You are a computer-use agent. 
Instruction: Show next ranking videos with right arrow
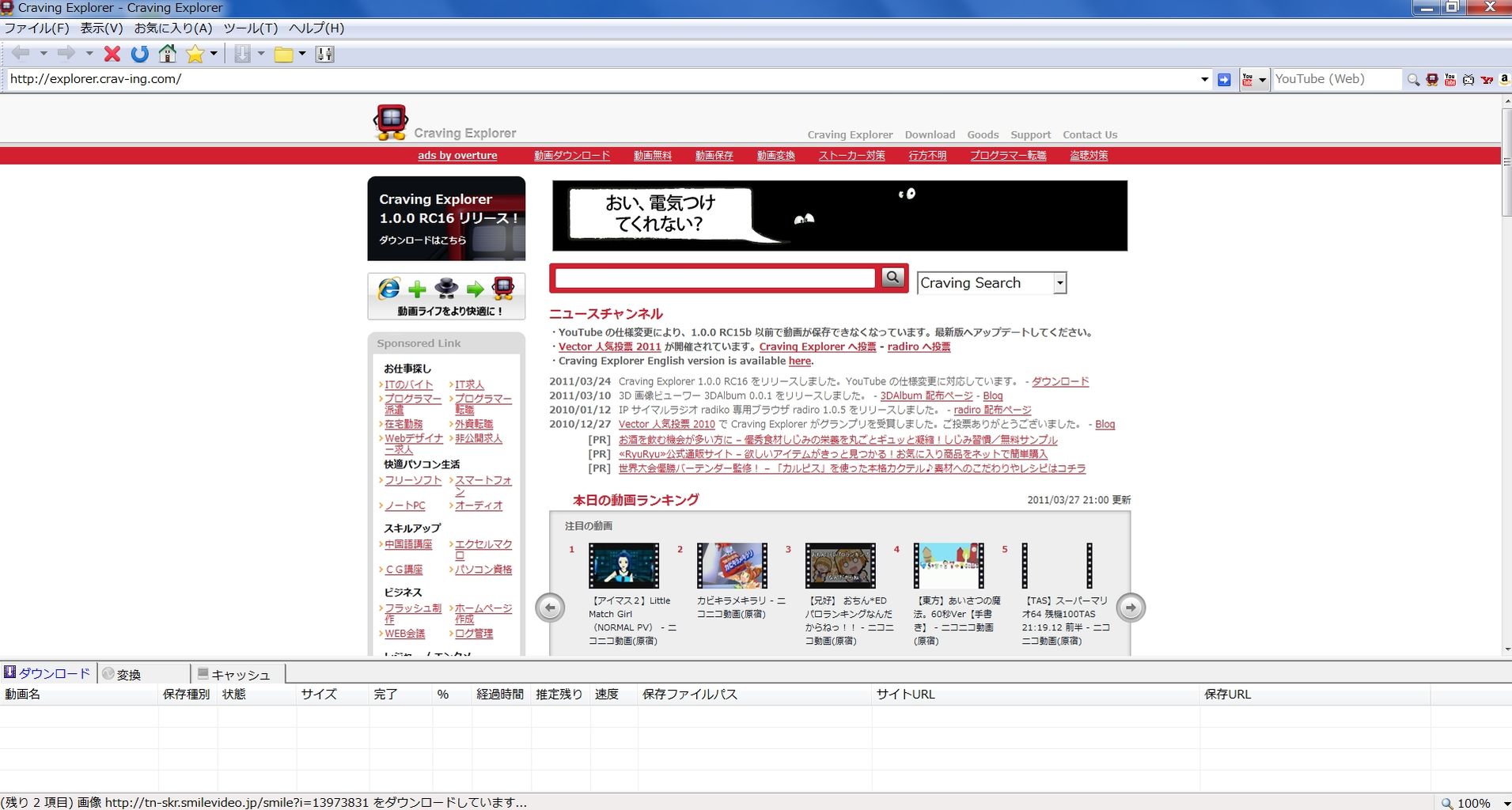pyautogui.click(x=1131, y=607)
